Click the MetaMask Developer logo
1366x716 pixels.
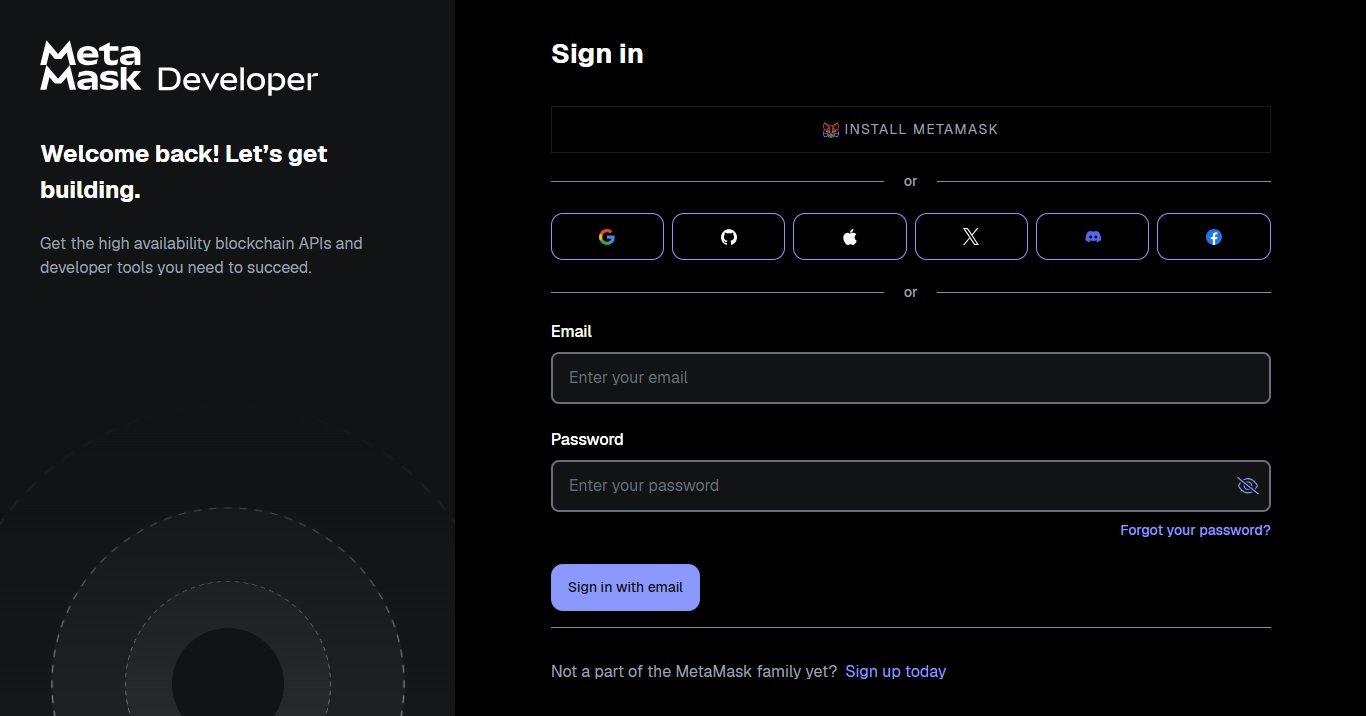tap(178, 66)
